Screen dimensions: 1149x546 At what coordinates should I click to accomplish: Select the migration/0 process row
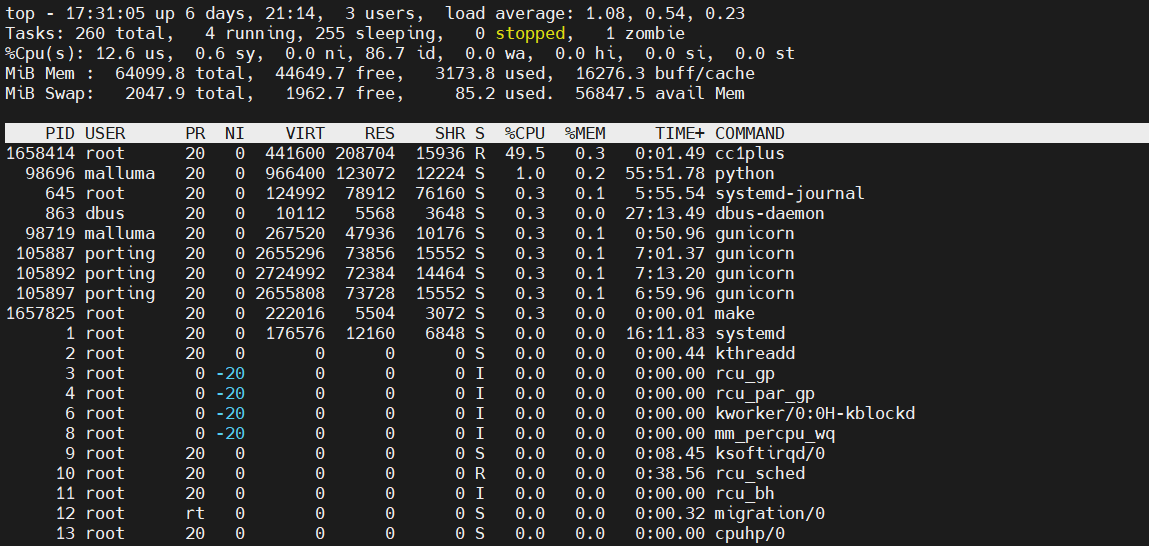coord(574,513)
